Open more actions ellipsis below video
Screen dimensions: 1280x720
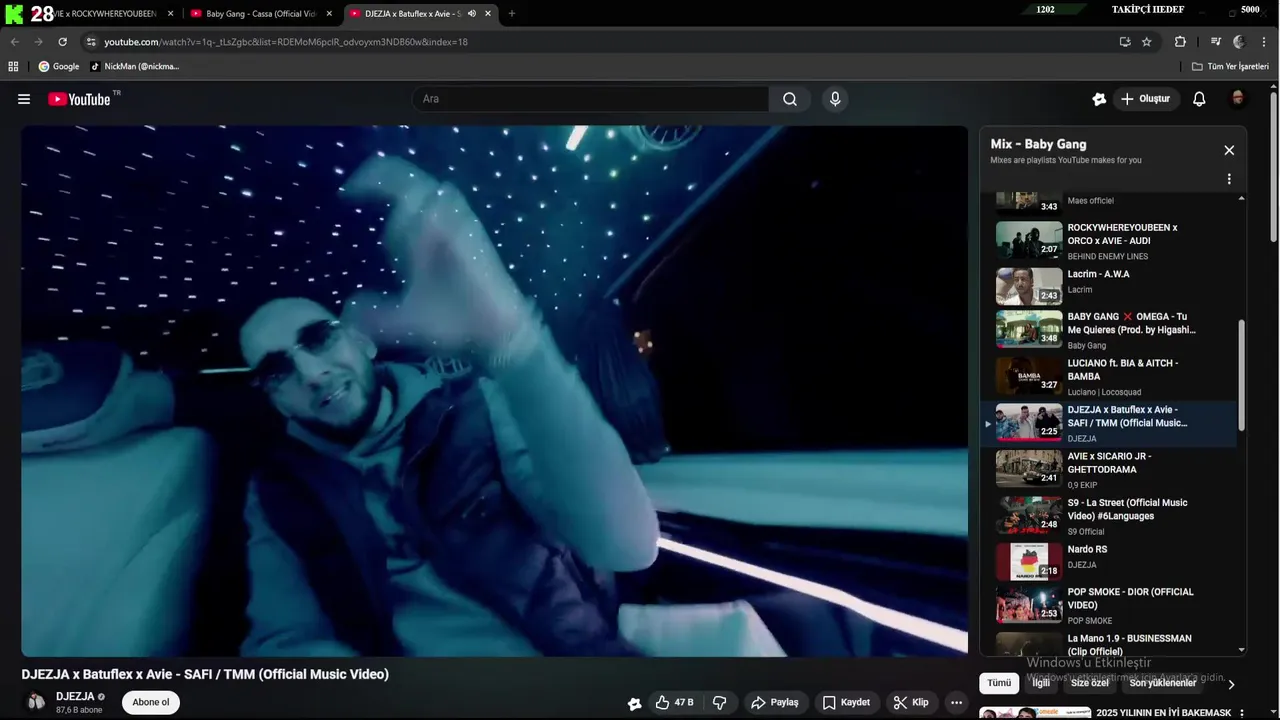point(956,703)
